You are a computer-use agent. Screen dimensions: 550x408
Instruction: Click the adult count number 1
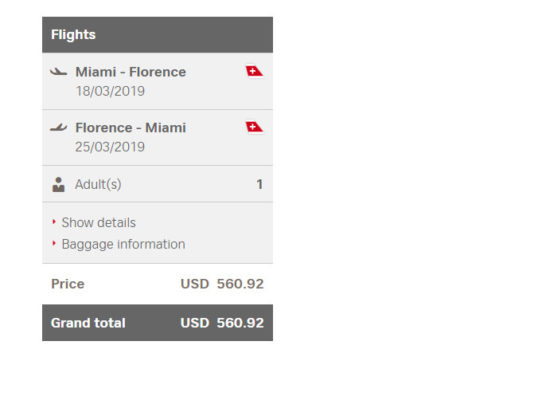pos(260,184)
